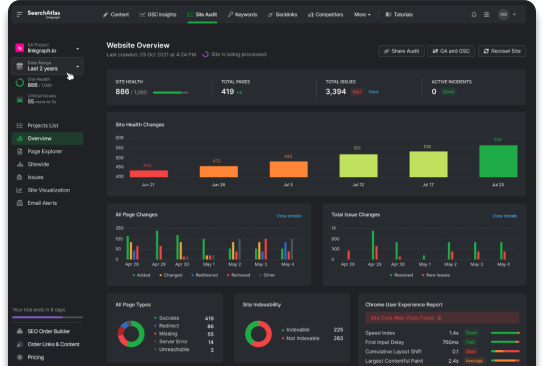The width and height of the screenshot is (544, 366).
Task: Expand the Date Range Last 2 years dropdown
Action: point(48,66)
